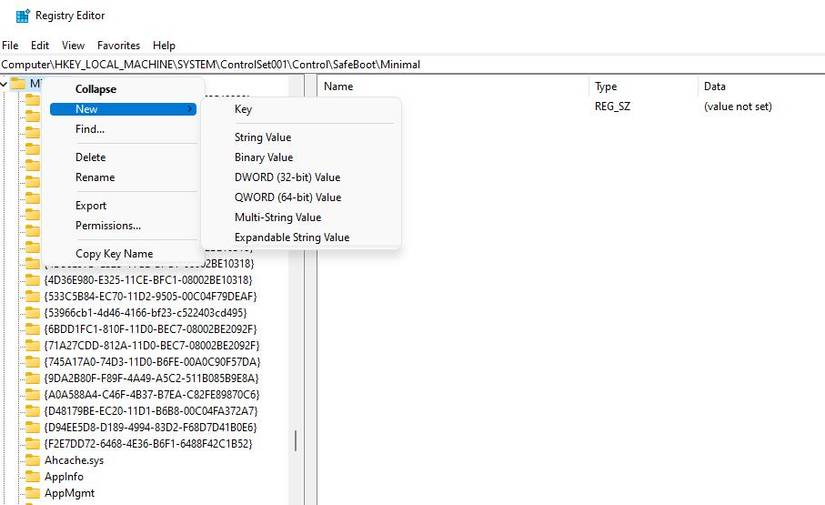The image size is (825, 505).
Task: Click folder icon of {745A17A0-74D3-11D0-B6FE-00A0C90F57DA}
Action: coord(33,362)
